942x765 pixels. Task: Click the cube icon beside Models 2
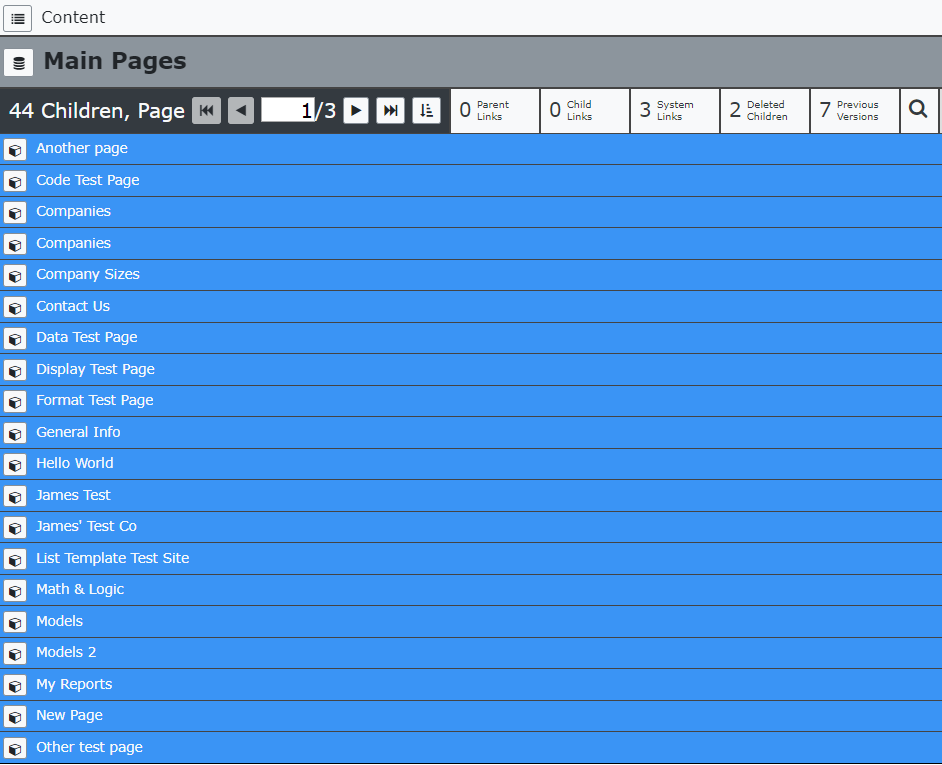[15, 654]
